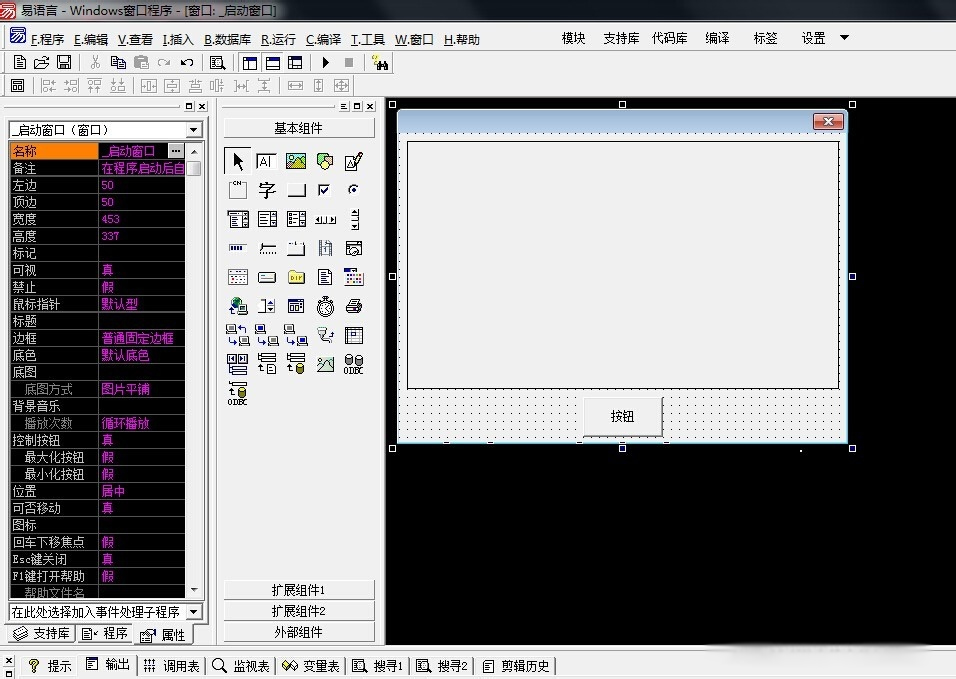This screenshot has height=679, width=956.
Task: Select the Edit Box component icon
Action: (267, 161)
